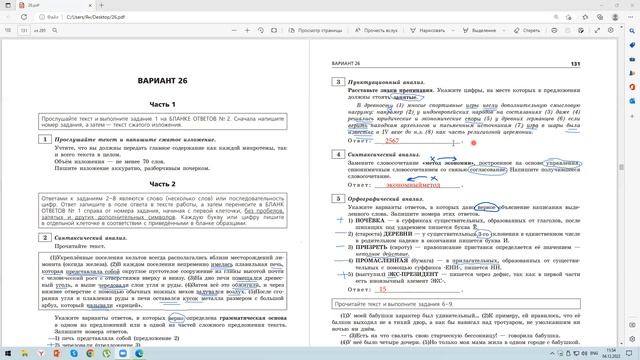640x360 pixels.
Task: Activate the 'Выделение' highlight tool
Action: (x=479, y=30)
